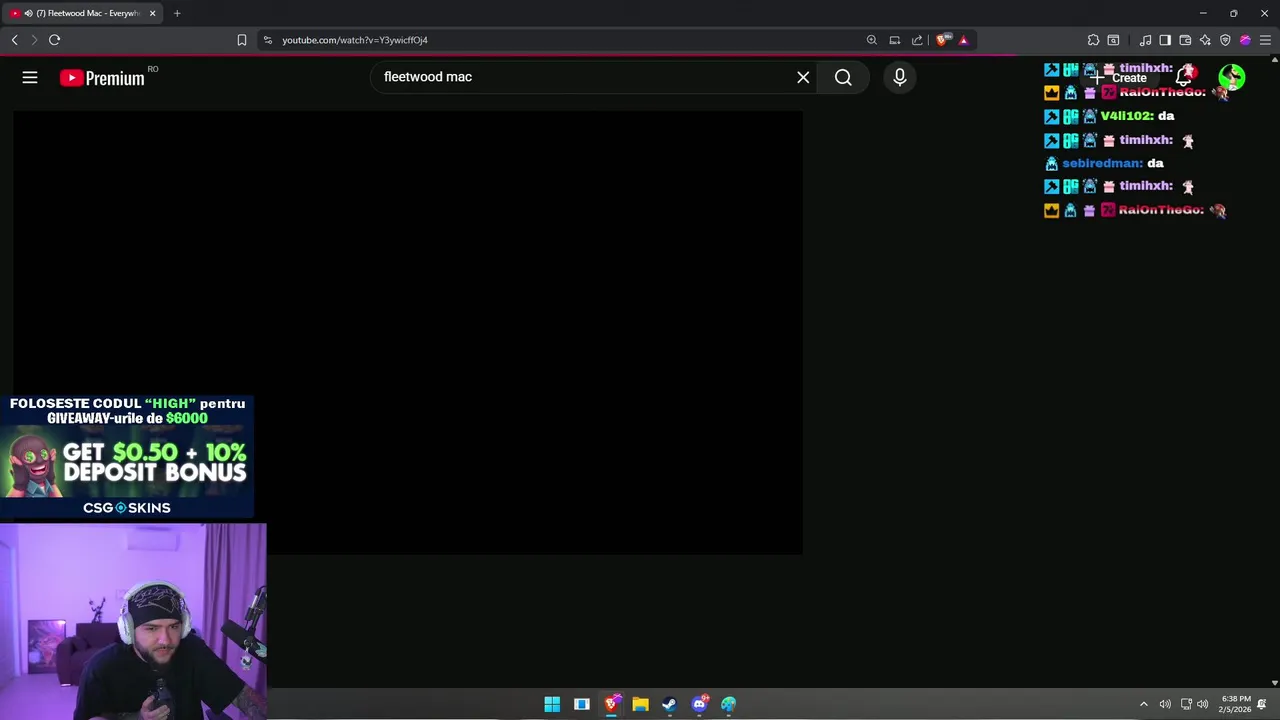Screen dimensions: 1280x720
Task: Open the zoom indicator in address bar
Action: (x=872, y=40)
